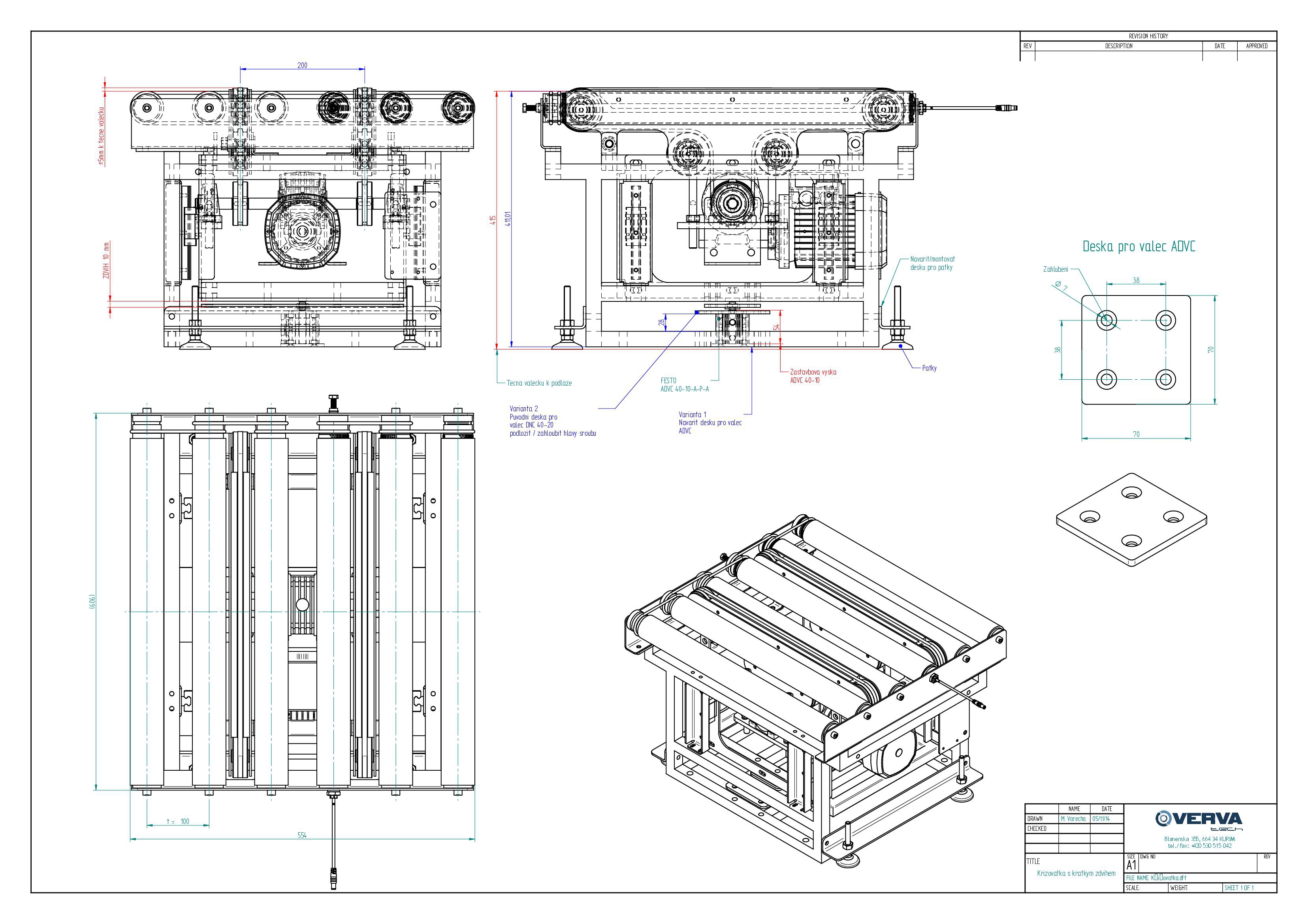Click the 't = 100' pitch dimension
The height and width of the screenshot is (924, 1308).
pos(178,821)
